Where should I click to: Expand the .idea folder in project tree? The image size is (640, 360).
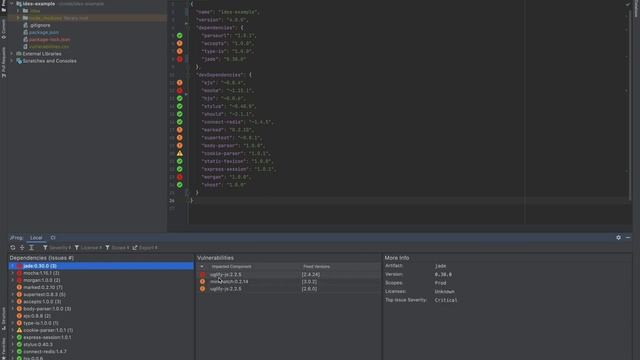pos(18,11)
